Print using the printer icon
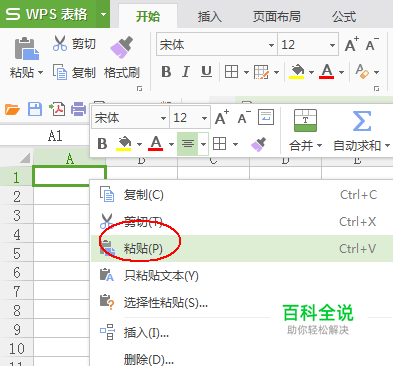393x366 pixels. [x=79, y=109]
